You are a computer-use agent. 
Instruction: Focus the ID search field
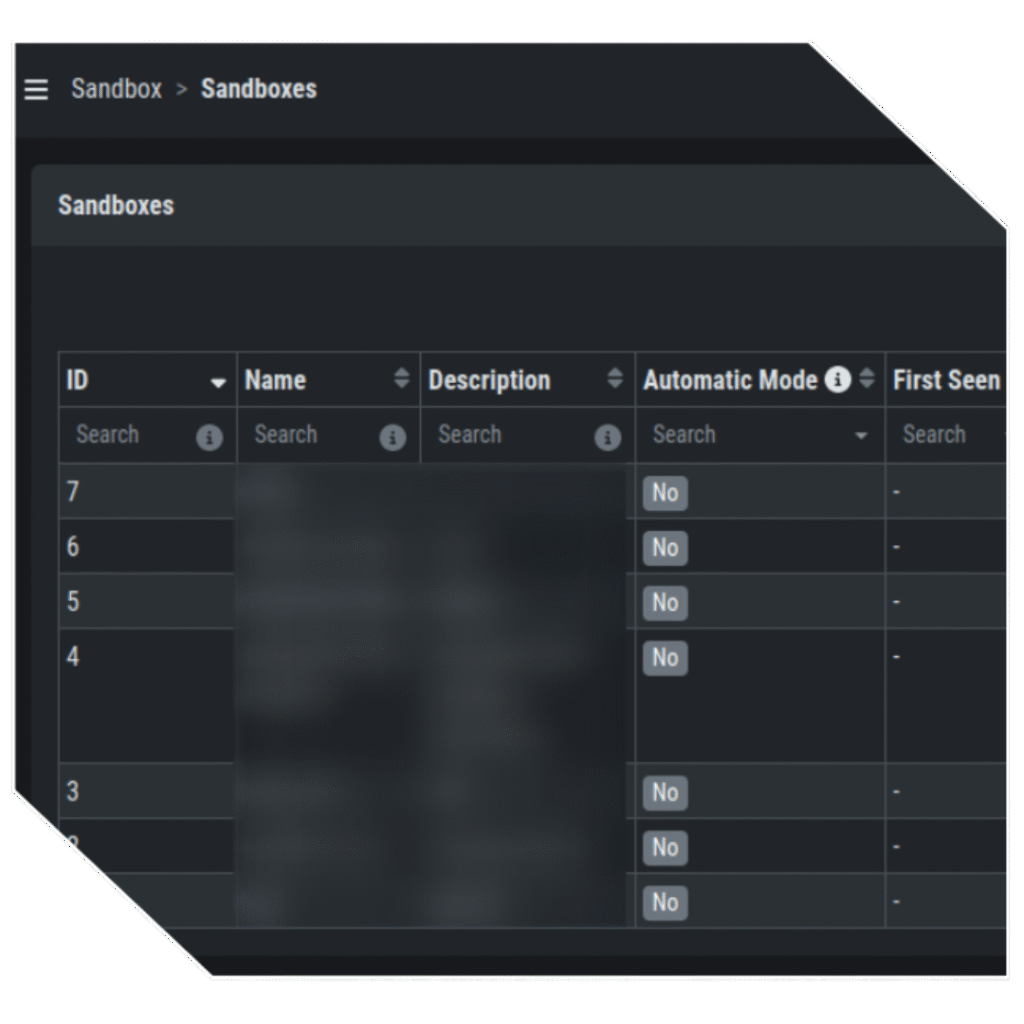click(x=130, y=435)
